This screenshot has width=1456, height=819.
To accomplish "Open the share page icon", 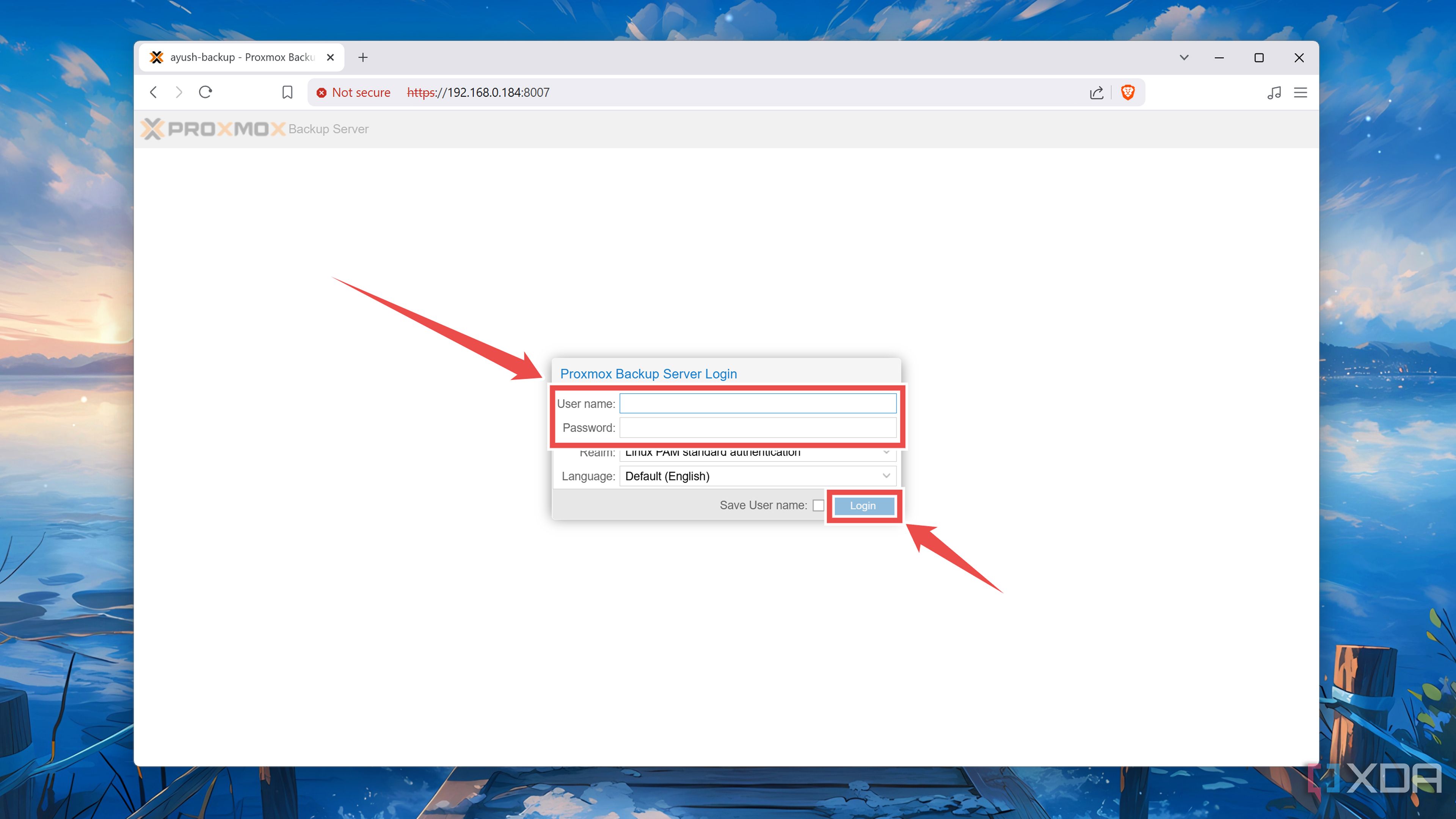I will 1097,93.
